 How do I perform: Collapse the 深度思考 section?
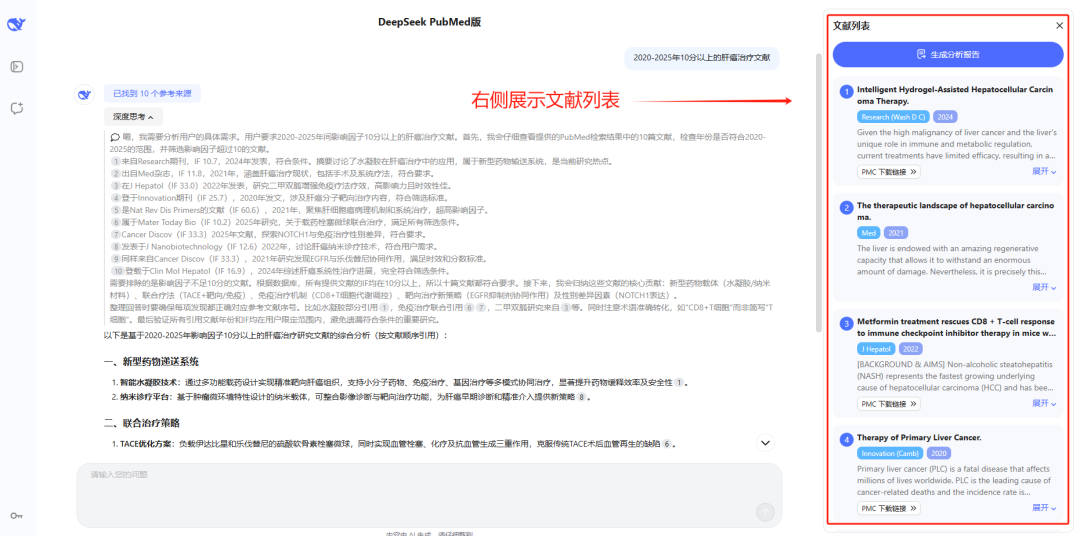pyautogui.click(x=133, y=116)
